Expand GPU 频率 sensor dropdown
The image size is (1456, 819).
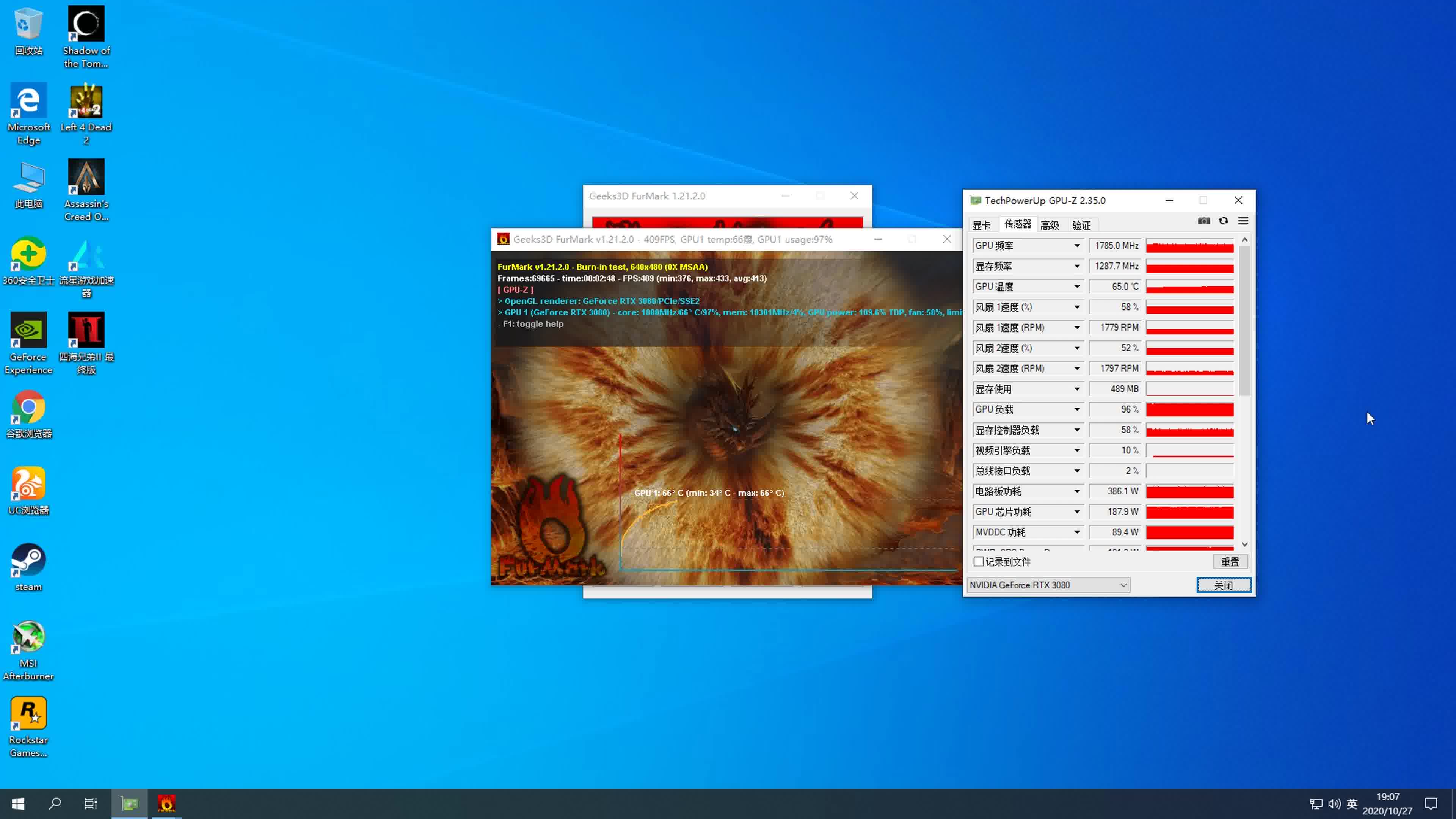point(1077,245)
